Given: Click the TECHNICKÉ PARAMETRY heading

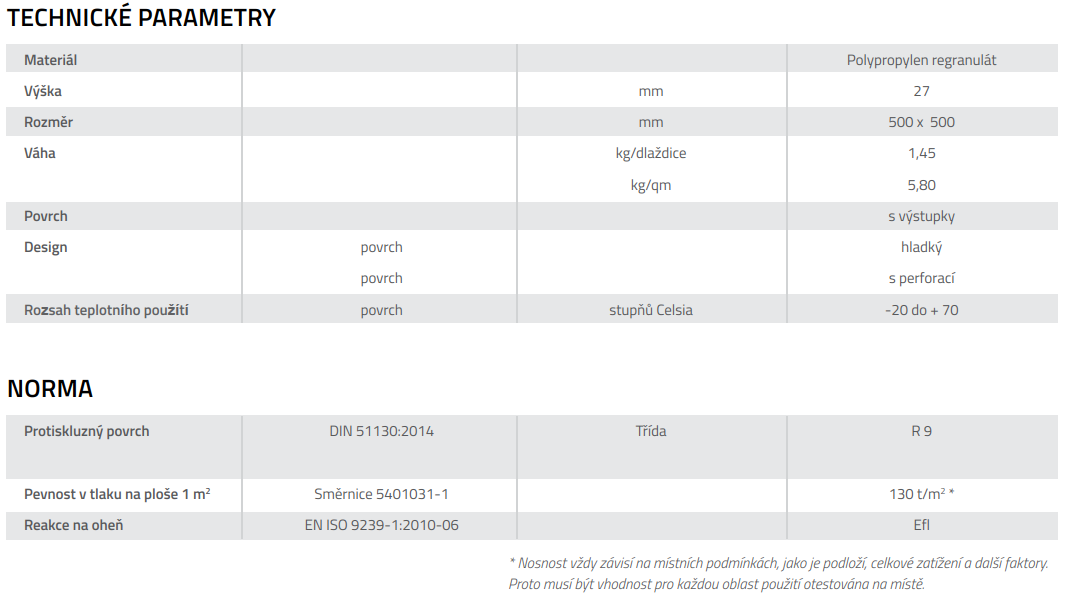Looking at the screenshot, I should click(141, 18).
